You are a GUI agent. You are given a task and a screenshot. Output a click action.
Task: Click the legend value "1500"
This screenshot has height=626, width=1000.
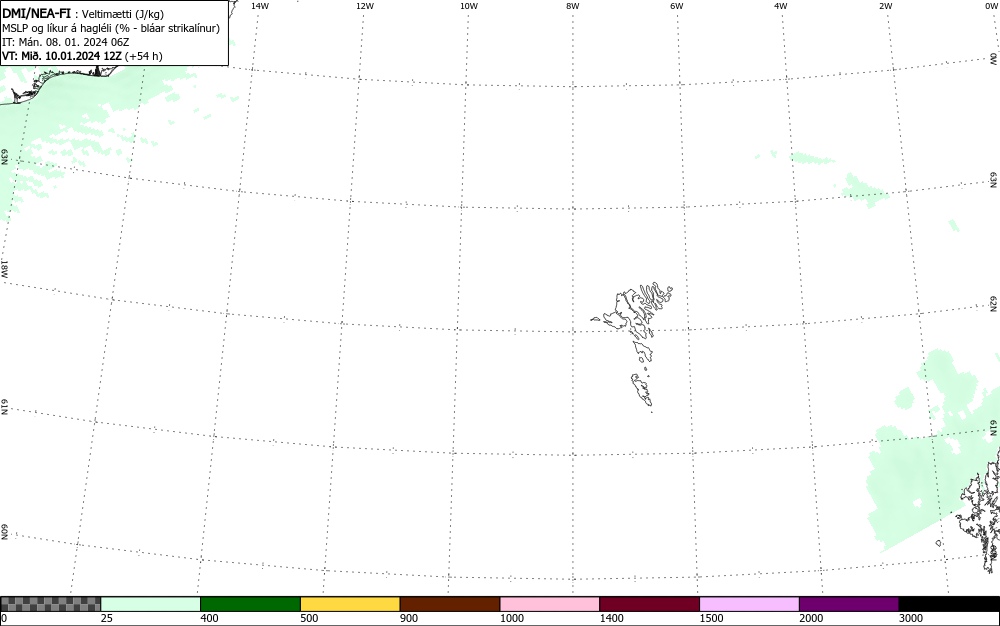point(711,618)
